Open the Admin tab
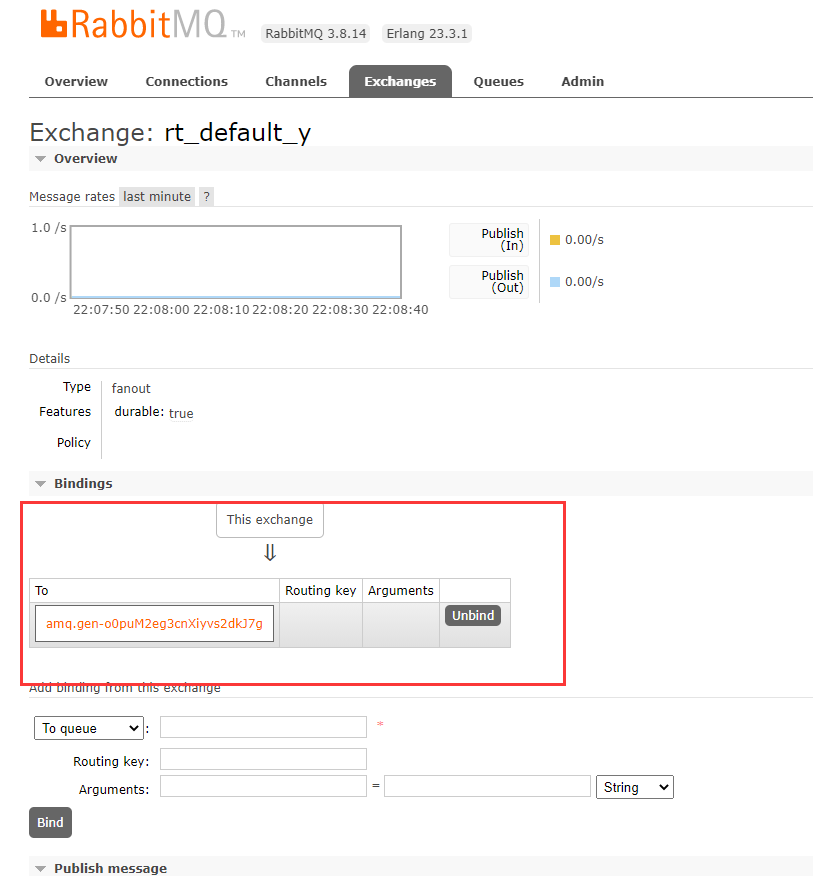This screenshot has height=876, width=813. [582, 82]
